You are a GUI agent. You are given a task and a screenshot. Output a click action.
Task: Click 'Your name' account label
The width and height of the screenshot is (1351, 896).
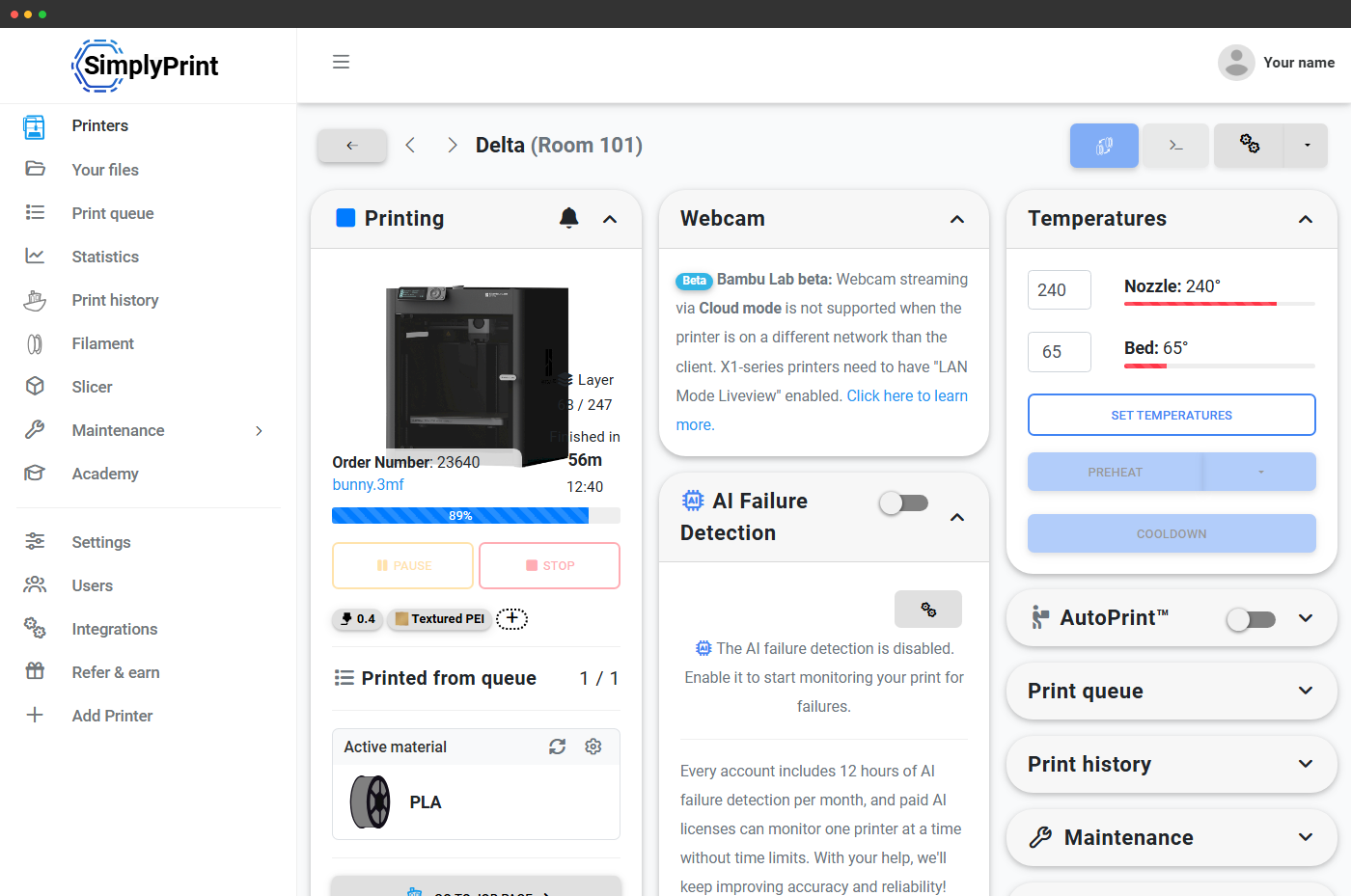tap(1299, 63)
